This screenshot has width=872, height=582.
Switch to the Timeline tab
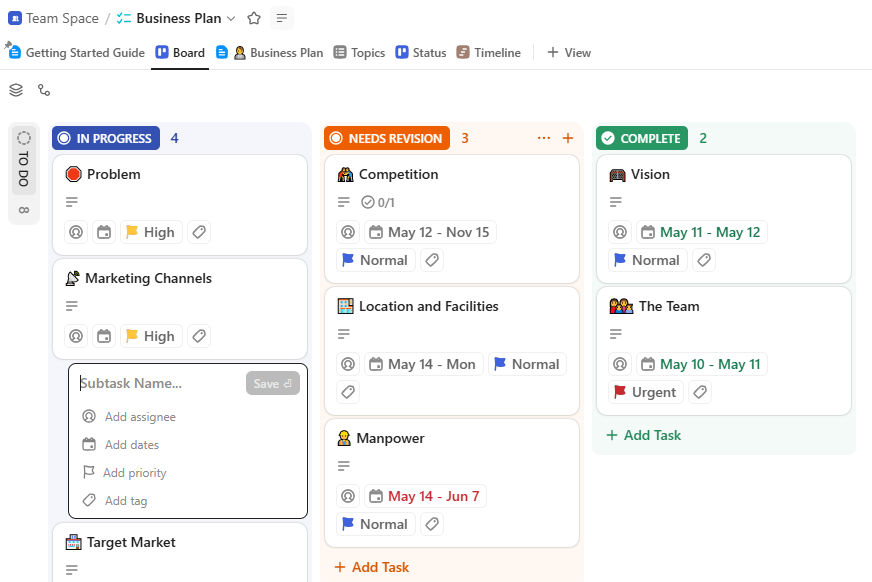[489, 52]
